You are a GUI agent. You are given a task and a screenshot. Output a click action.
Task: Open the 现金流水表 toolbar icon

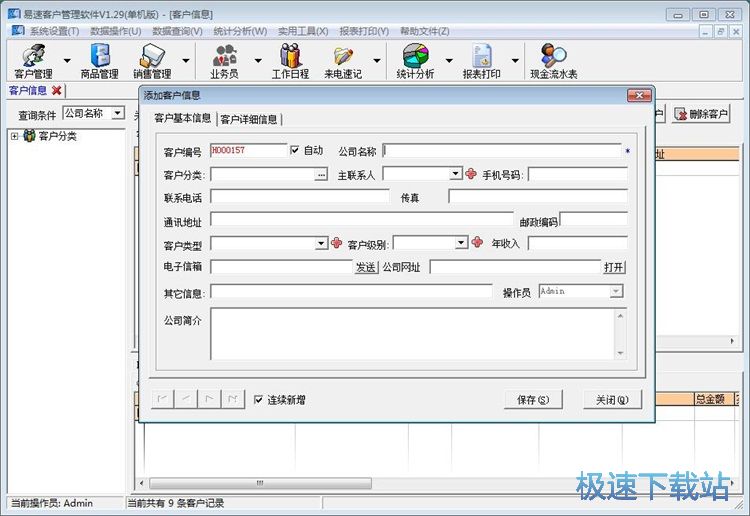coord(553,61)
